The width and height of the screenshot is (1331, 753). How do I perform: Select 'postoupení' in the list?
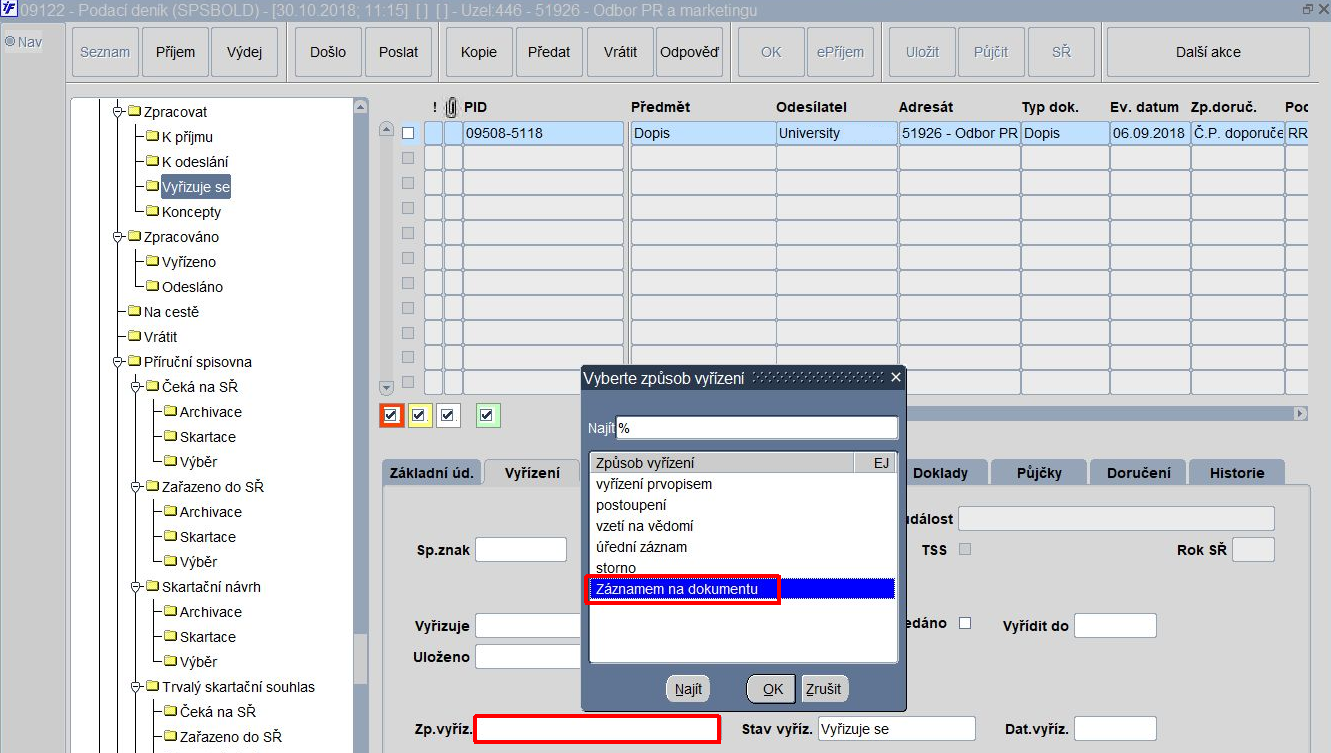click(741, 505)
